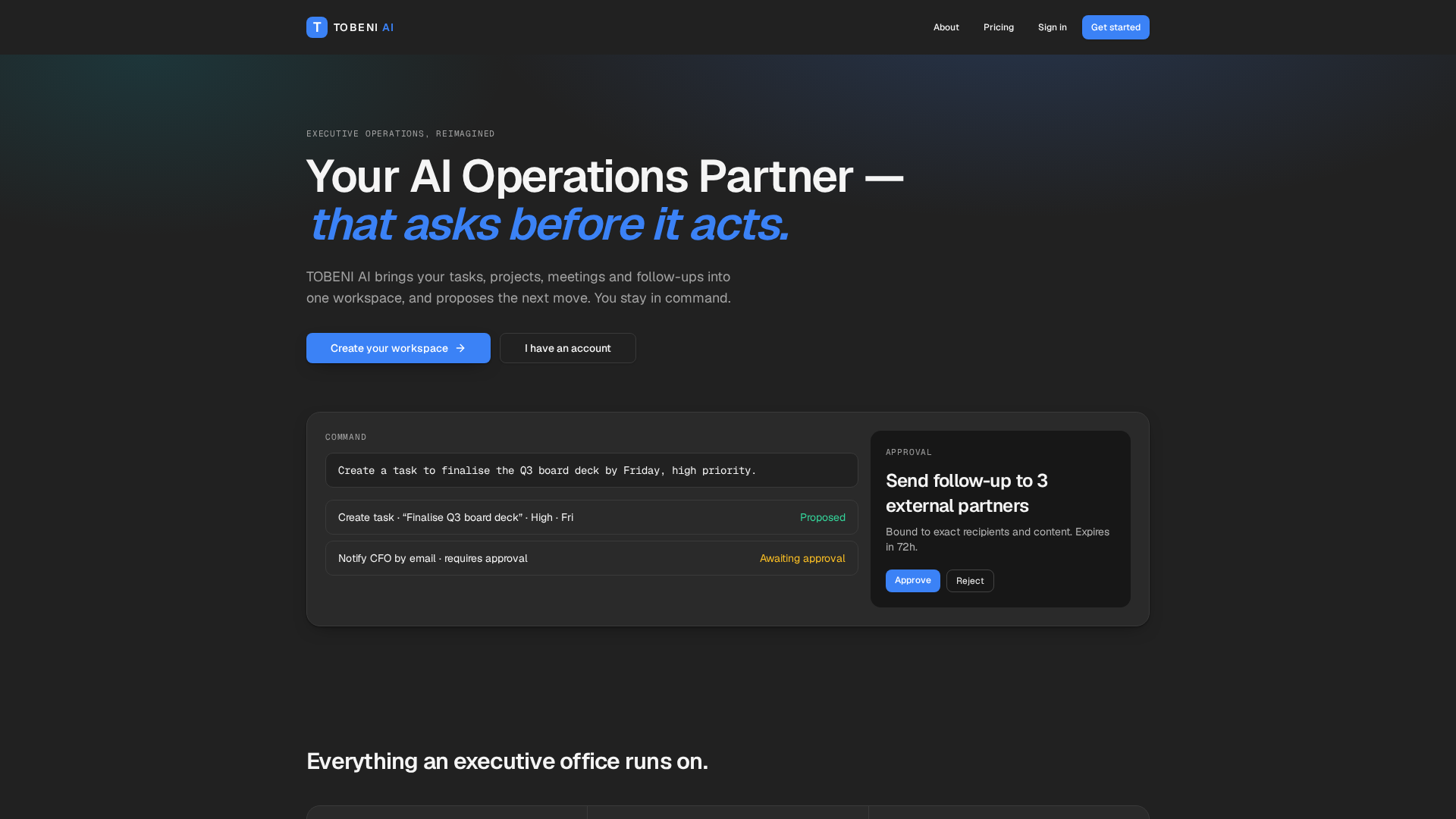
Task: Click the 'Everything an executive office runs on.' heading
Action: [507, 761]
